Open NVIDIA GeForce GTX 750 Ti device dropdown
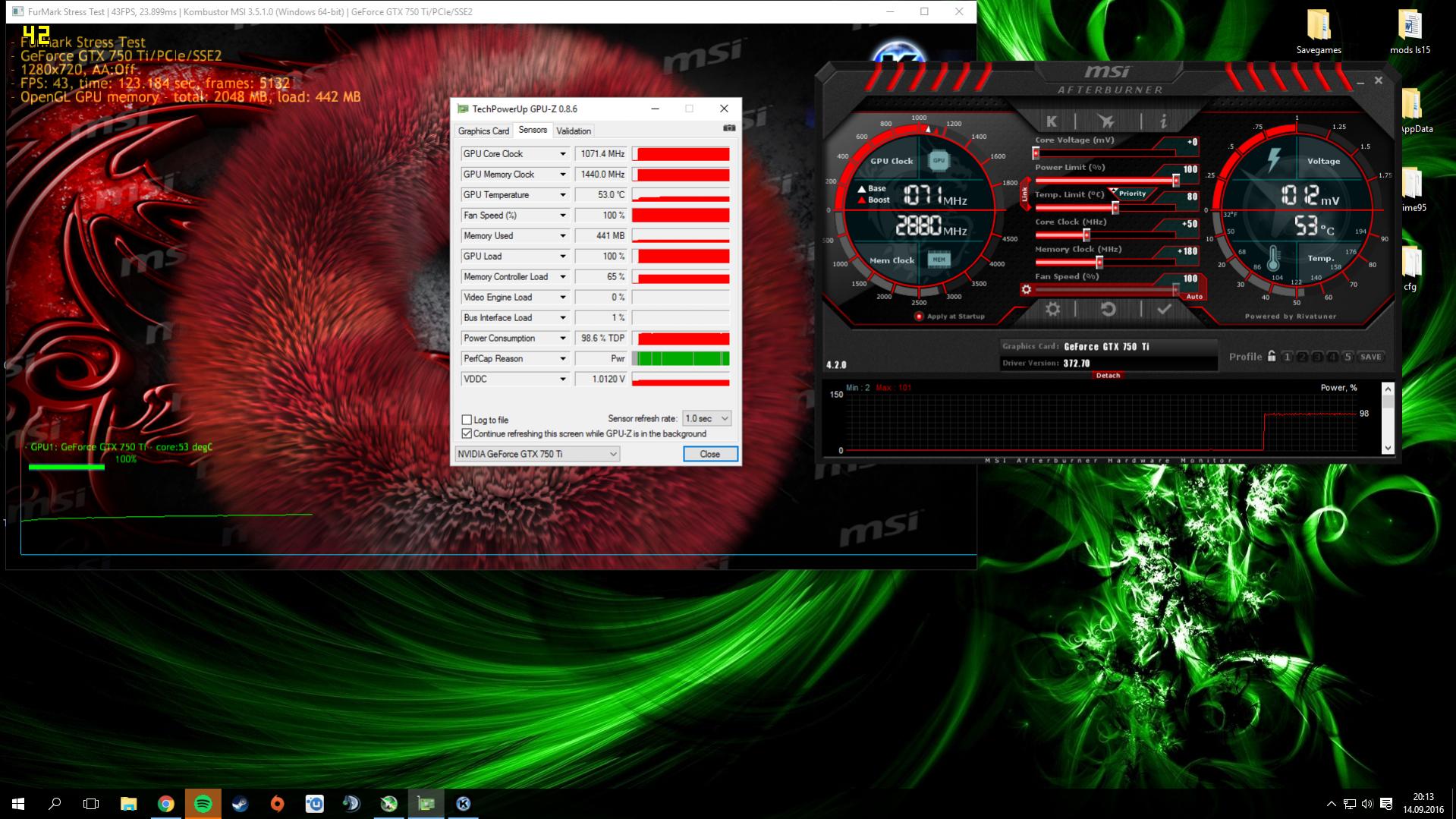 click(x=537, y=454)
